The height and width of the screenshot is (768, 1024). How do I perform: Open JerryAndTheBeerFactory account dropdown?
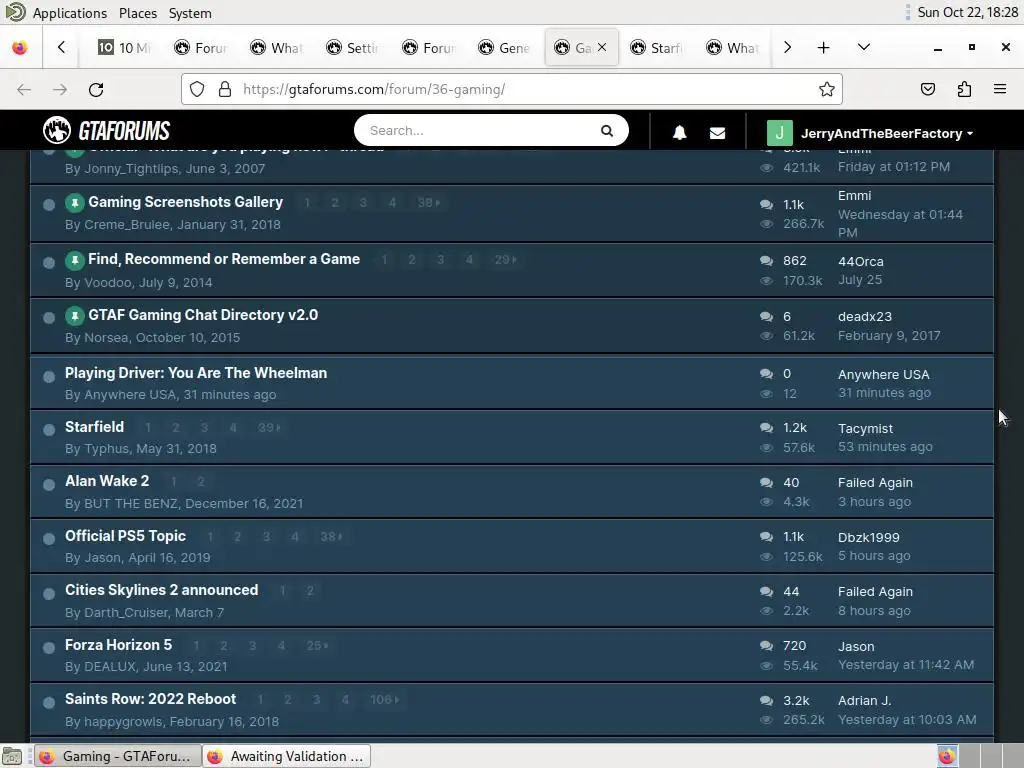[886, 133]
